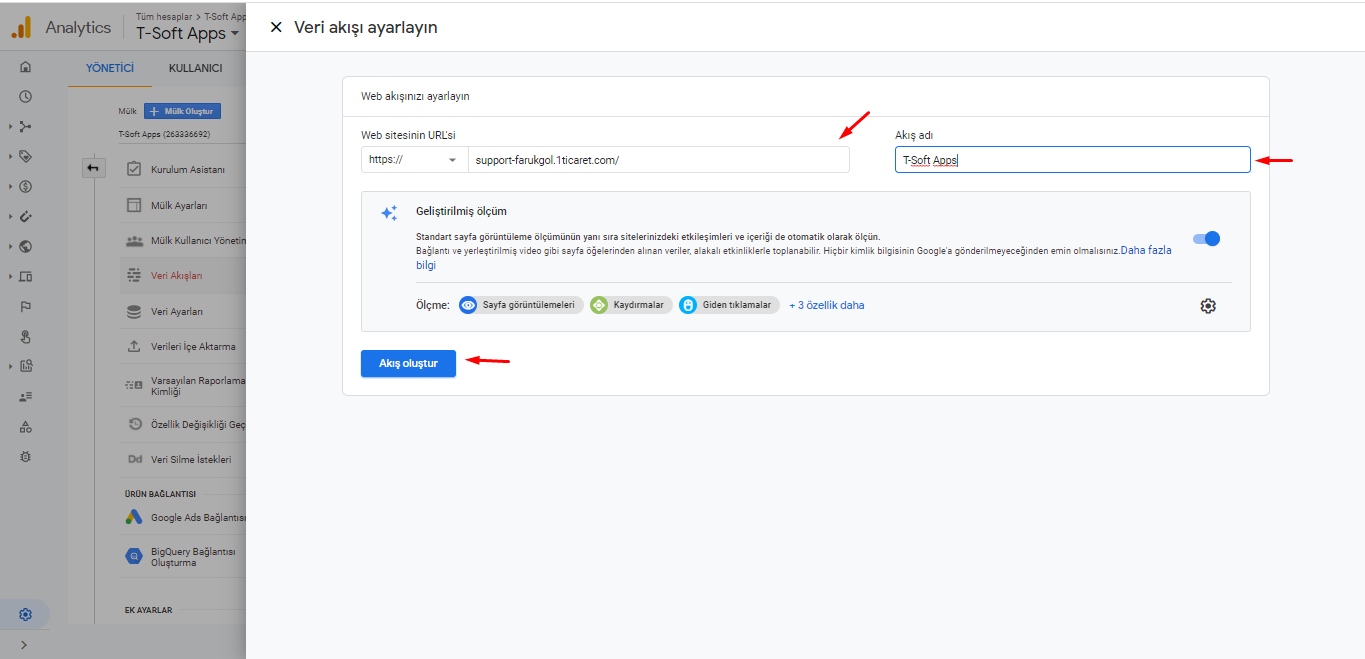
Task: Open the Home icon in left sidebar
Action: point(26,67)
